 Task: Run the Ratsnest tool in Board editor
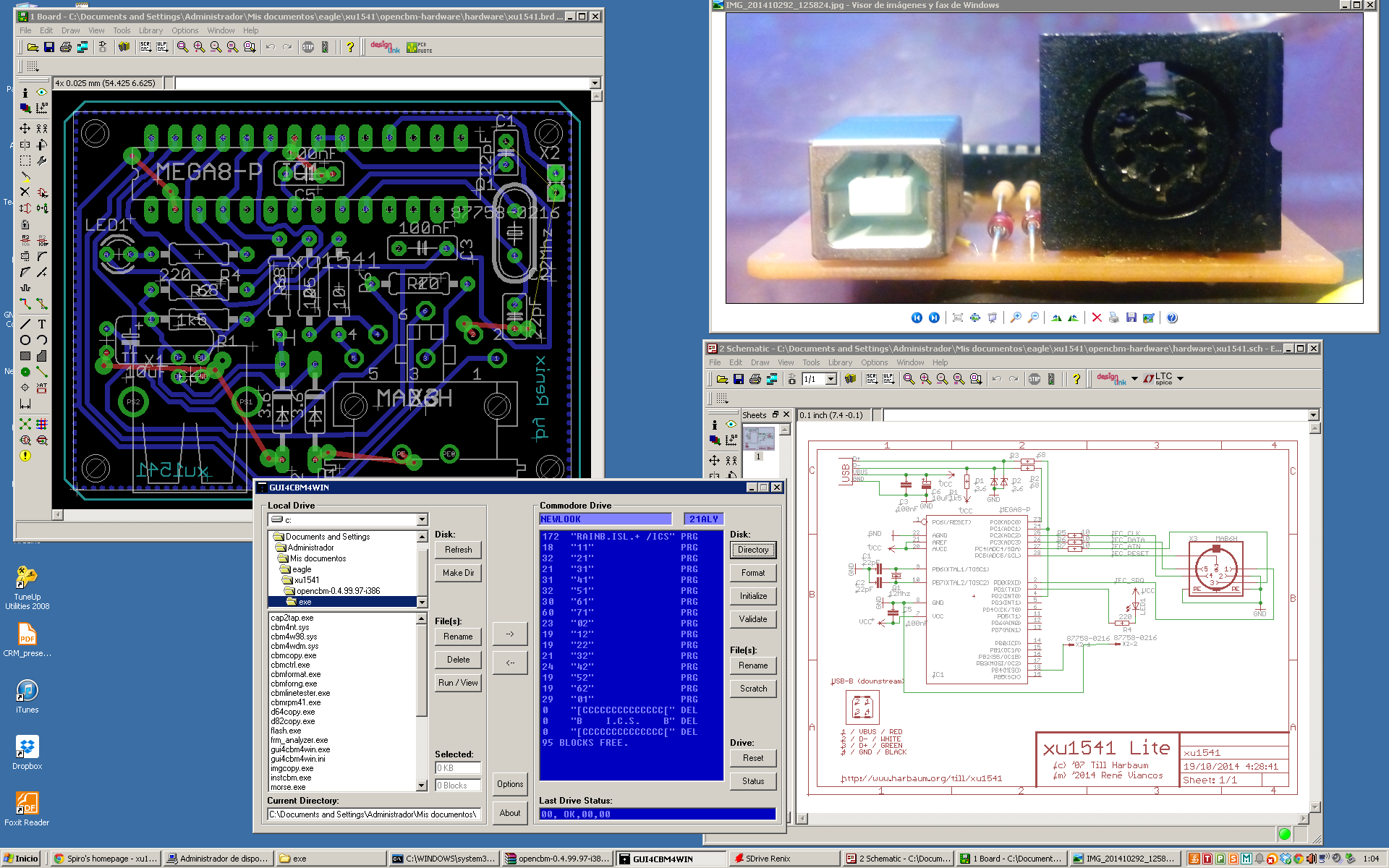[x=25, y=424]
